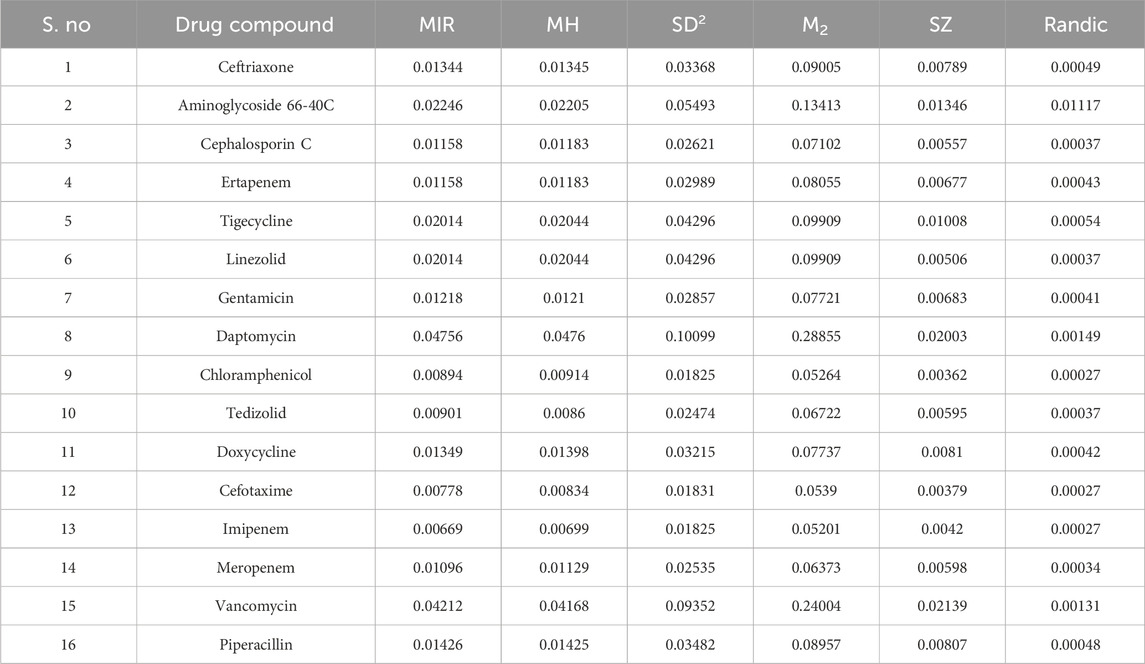Click the Chloramphenicol compound cell

(x=255, y=375)
